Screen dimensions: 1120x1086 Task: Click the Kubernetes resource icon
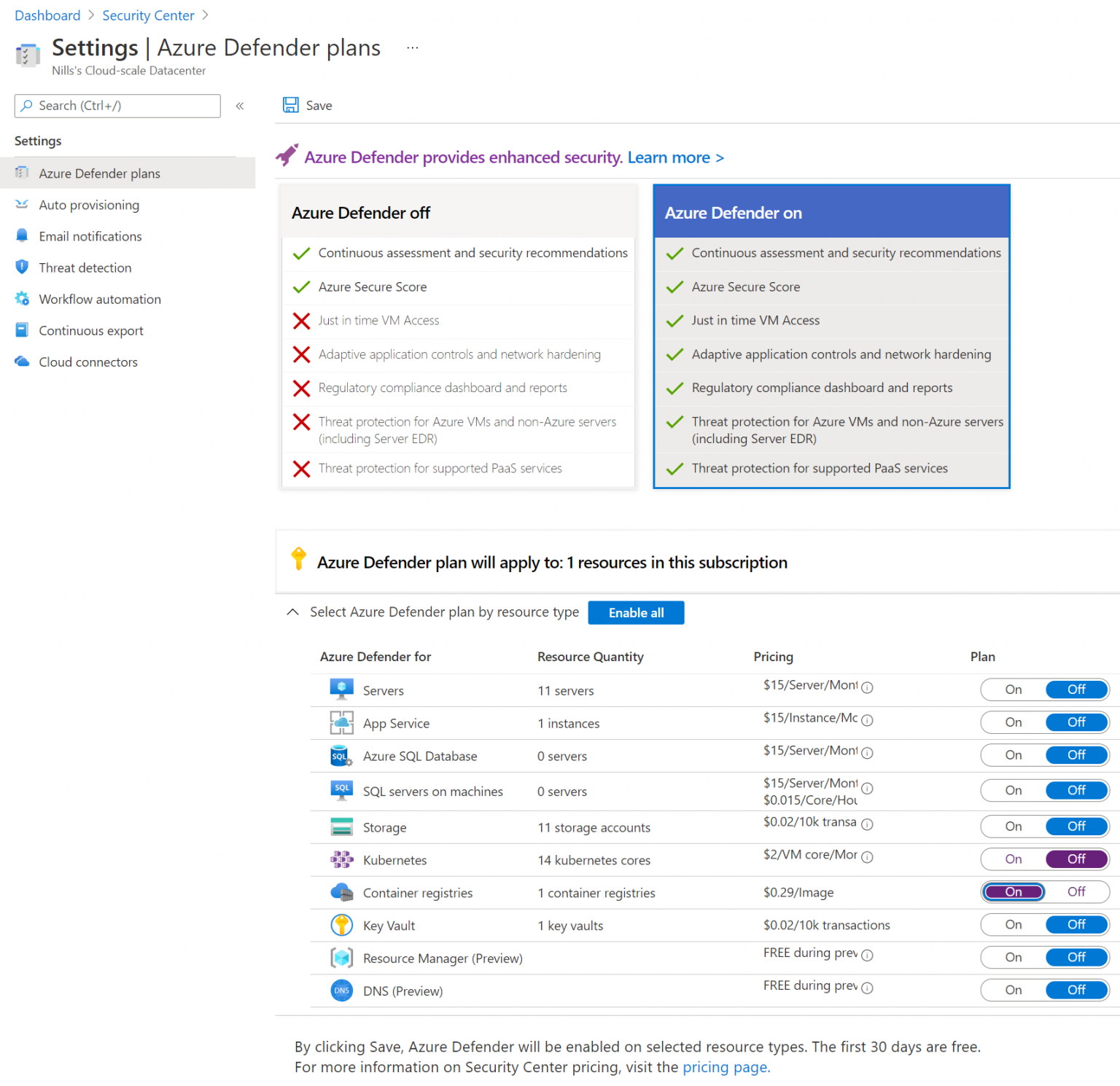(x=341, y=860)
